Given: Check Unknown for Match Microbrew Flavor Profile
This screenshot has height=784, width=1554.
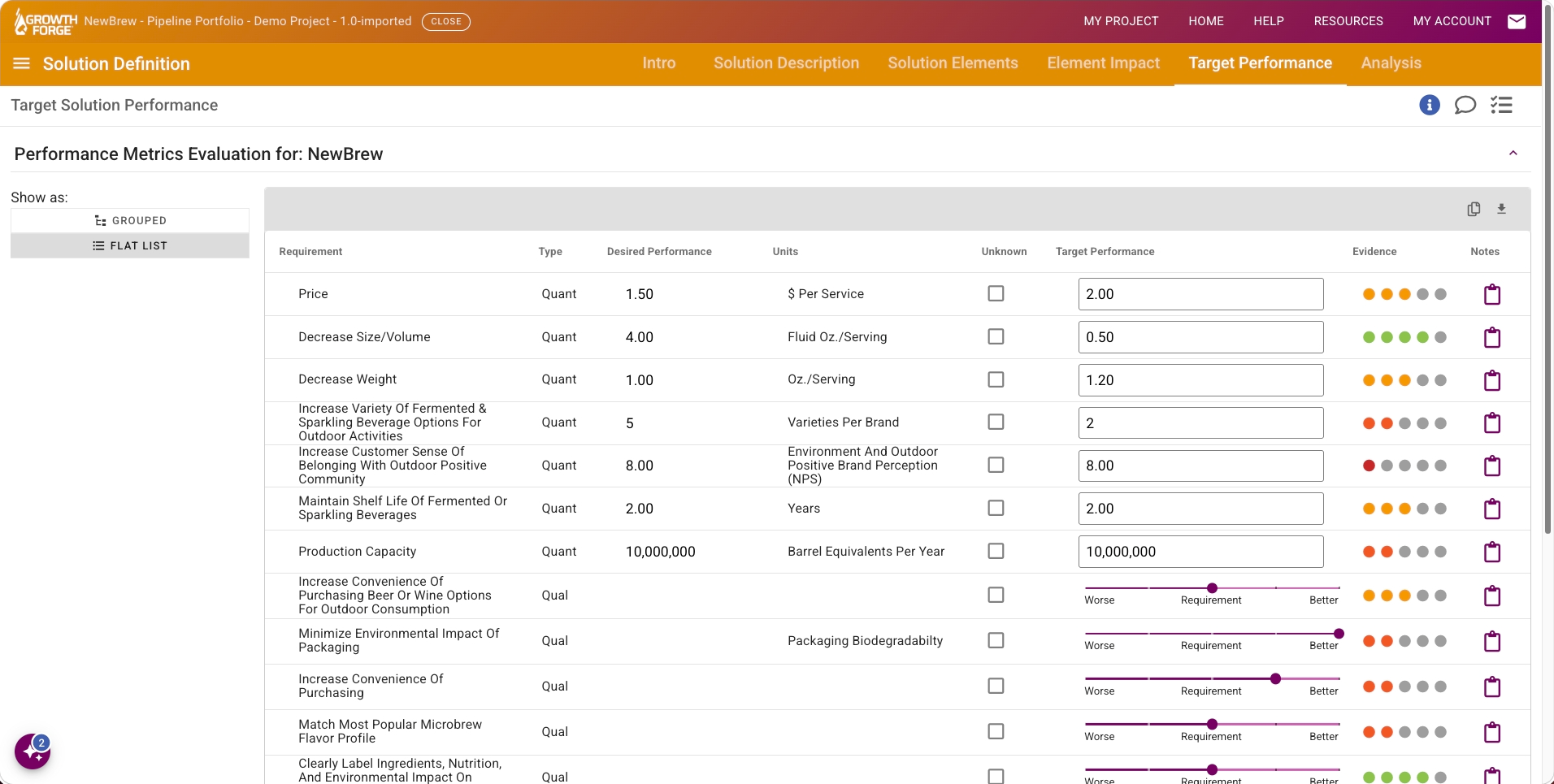Looking at the screenshot, I should coord(996,731).
